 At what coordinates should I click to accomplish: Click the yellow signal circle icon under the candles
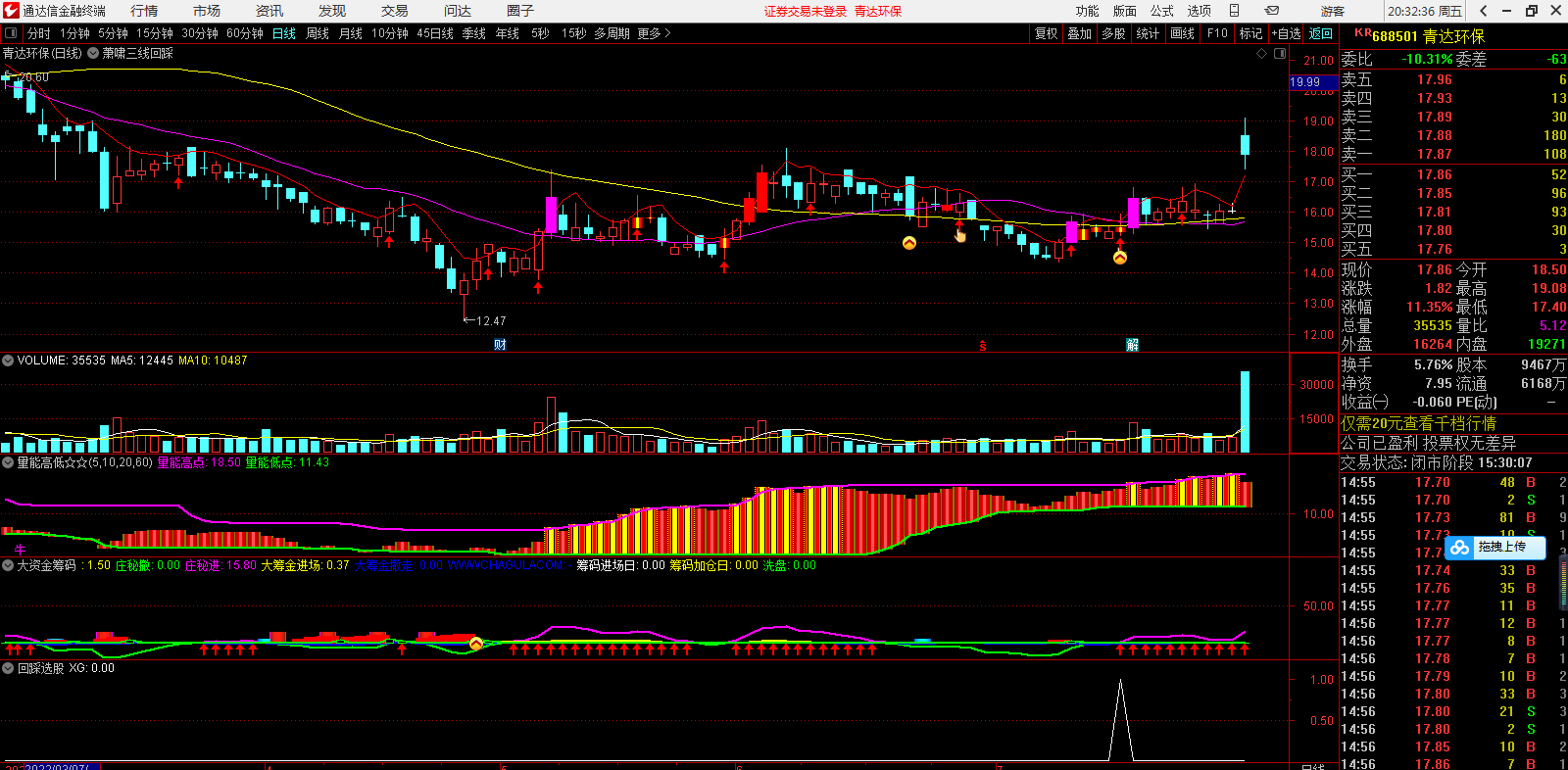point(909,243)
